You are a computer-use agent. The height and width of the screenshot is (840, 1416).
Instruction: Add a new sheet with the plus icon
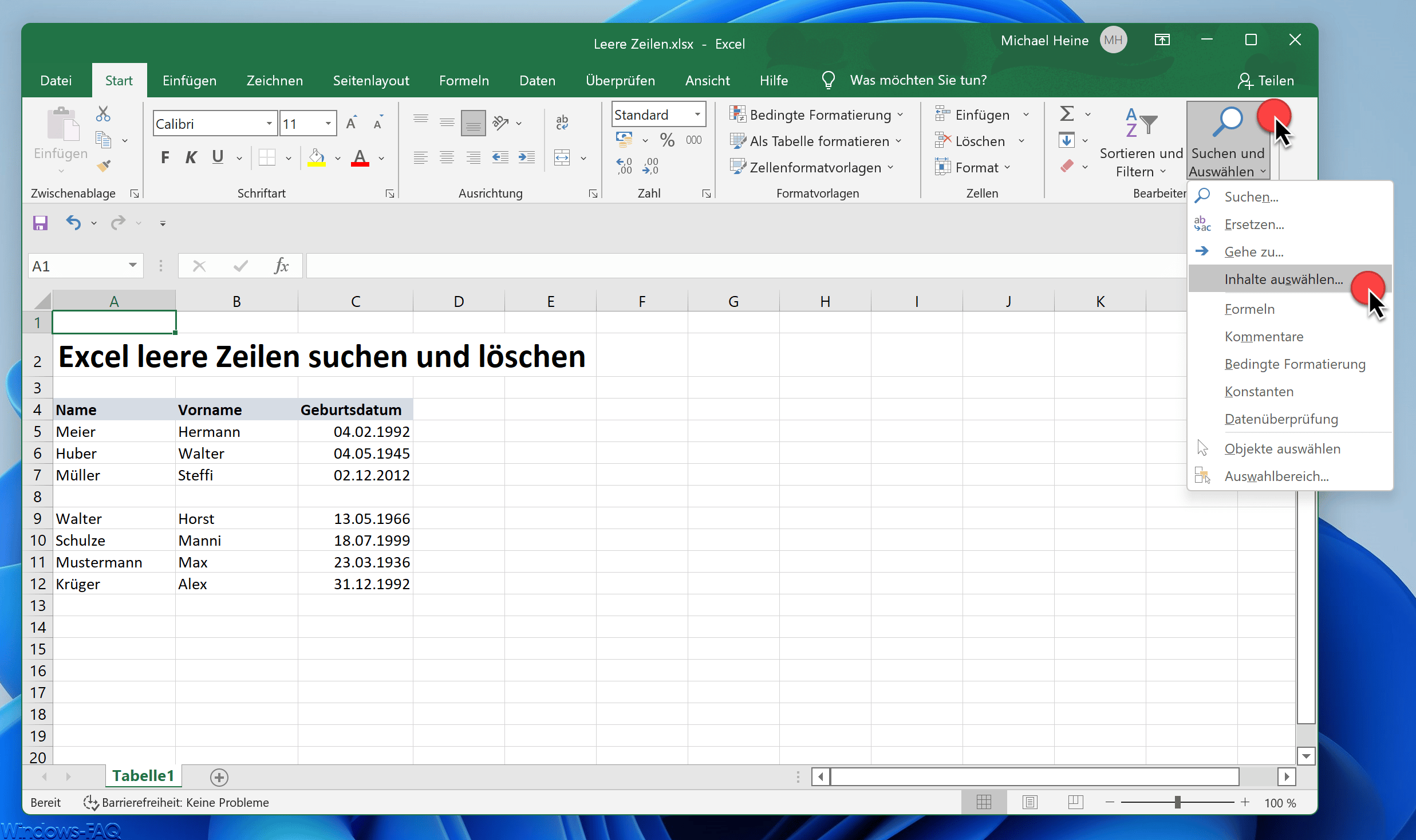point(219,777)
